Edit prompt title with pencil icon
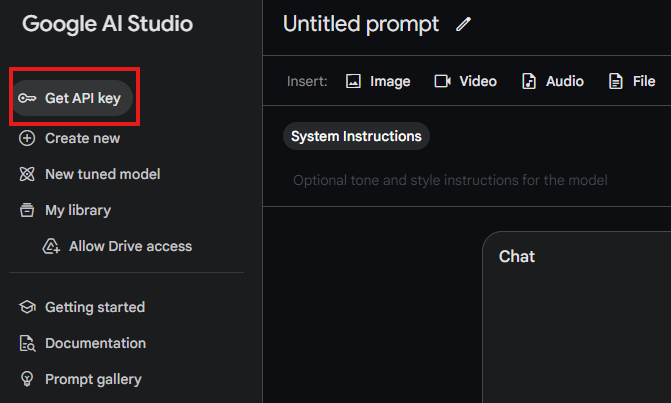 coord(463,24)
